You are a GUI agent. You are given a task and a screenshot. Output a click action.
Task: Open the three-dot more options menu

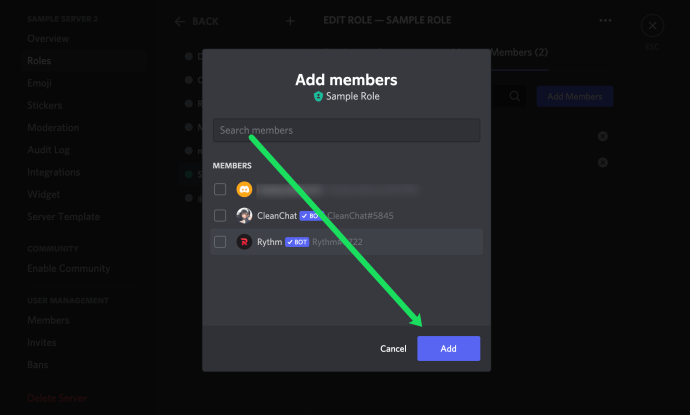coord(605,20)
